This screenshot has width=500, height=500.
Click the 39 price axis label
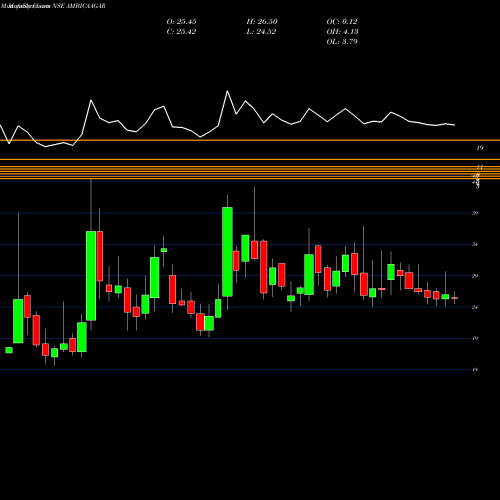475,213
